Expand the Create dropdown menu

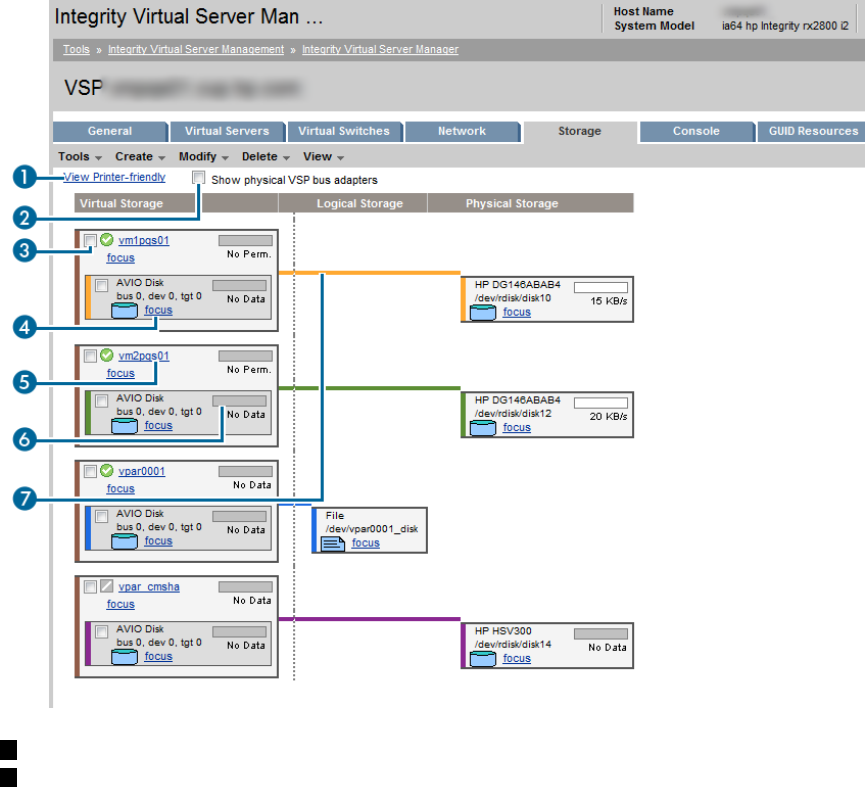138,157
